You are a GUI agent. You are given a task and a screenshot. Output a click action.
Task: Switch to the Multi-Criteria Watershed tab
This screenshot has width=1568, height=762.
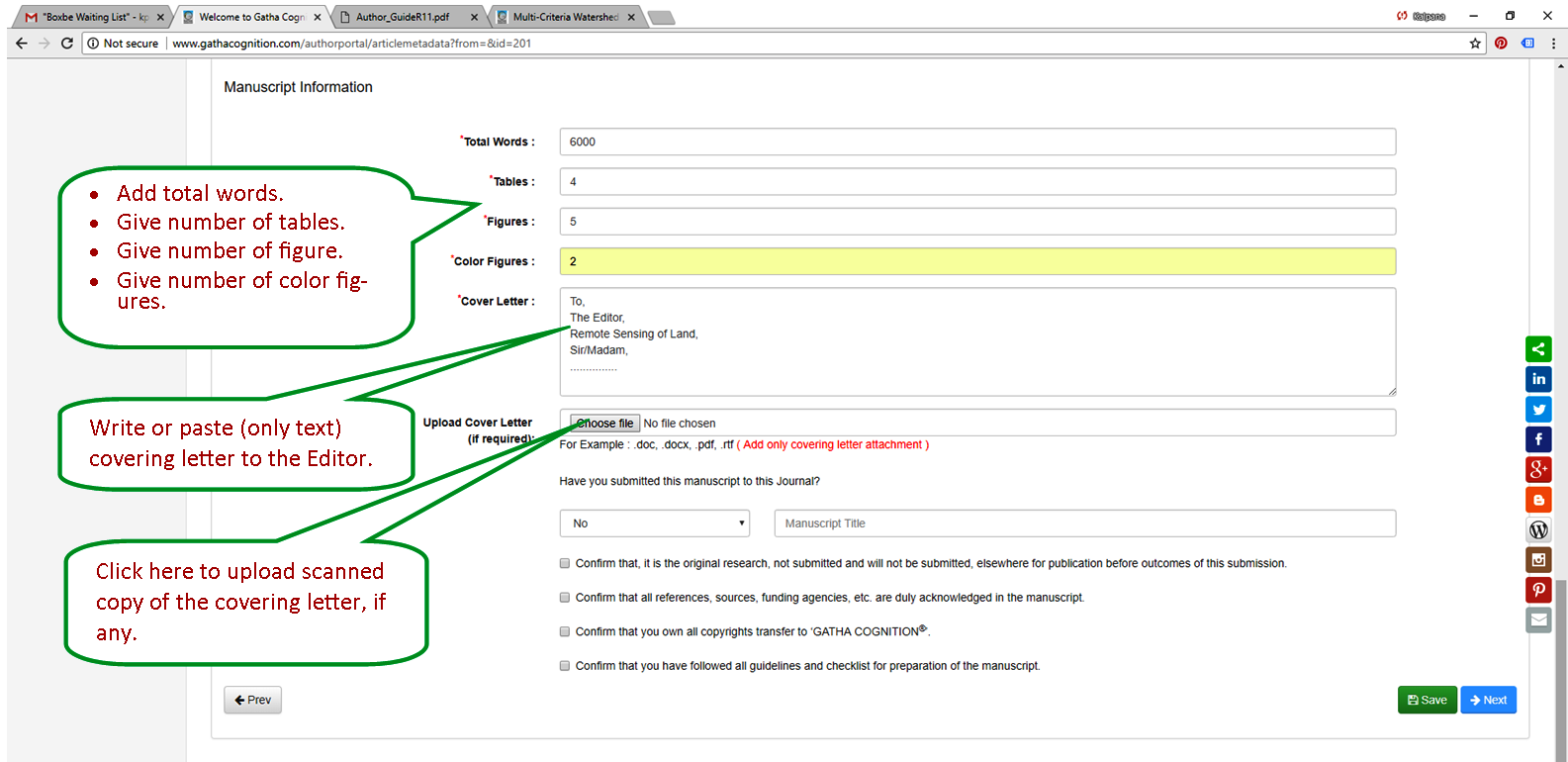click(565, 17)
